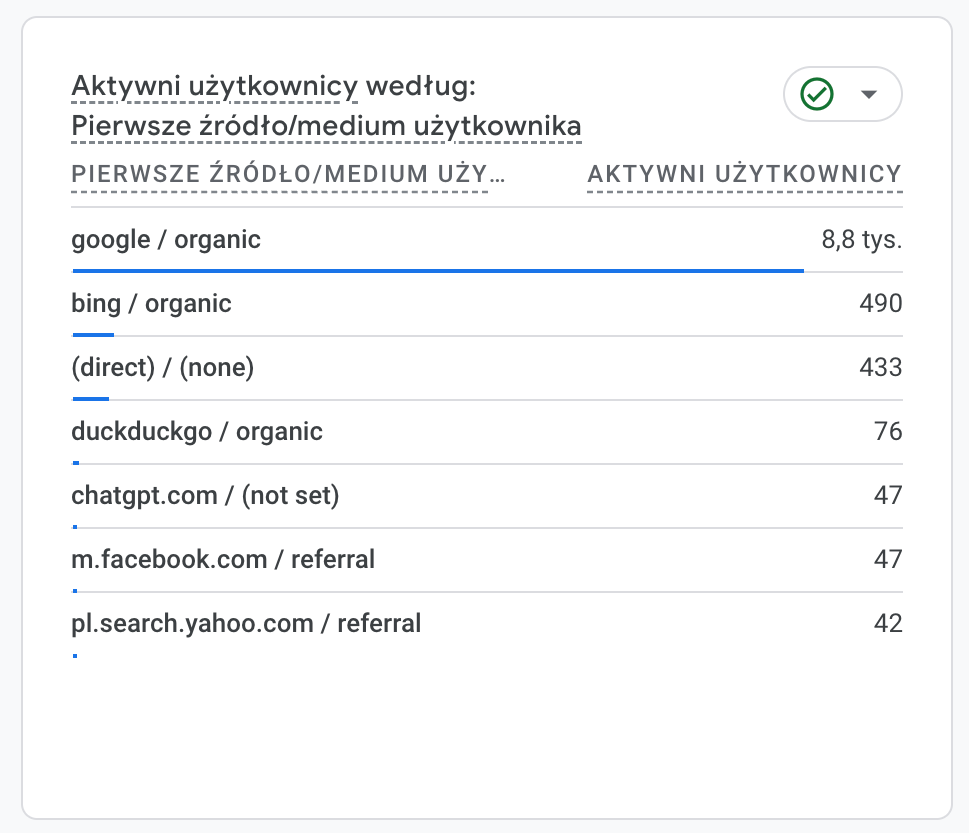Select the '(direct) / (none)' row label
Image resolution: width=969 pixels, height=833 pixels.
pos(163,368)
